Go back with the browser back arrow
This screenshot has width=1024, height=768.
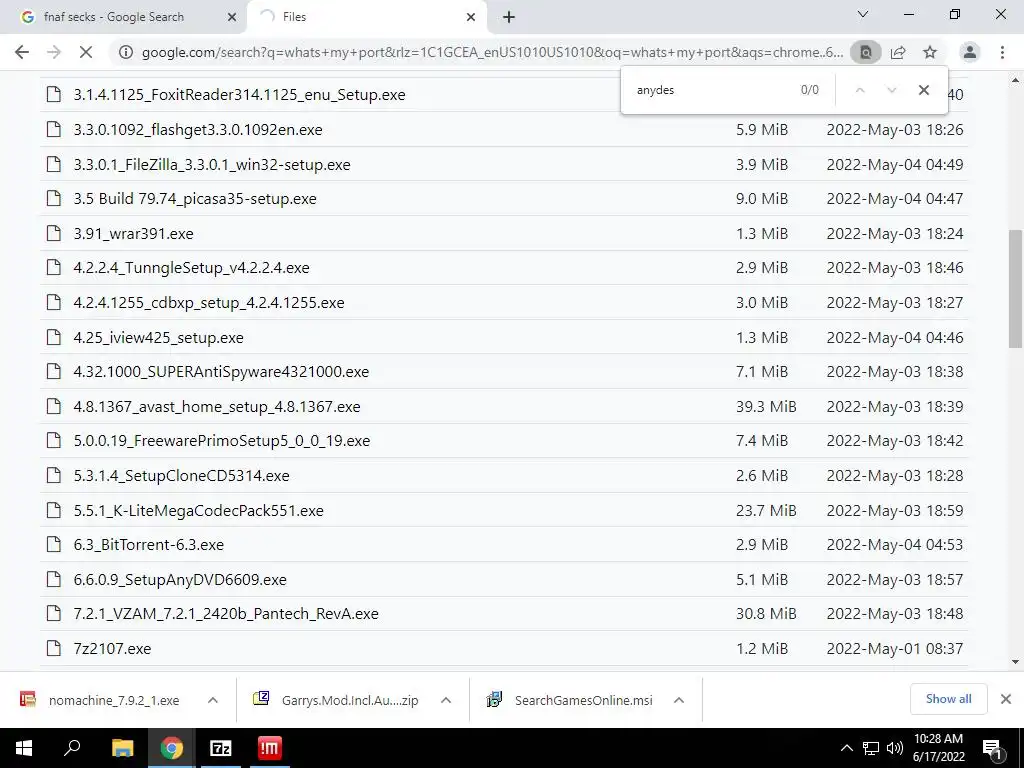click(22, 52)
